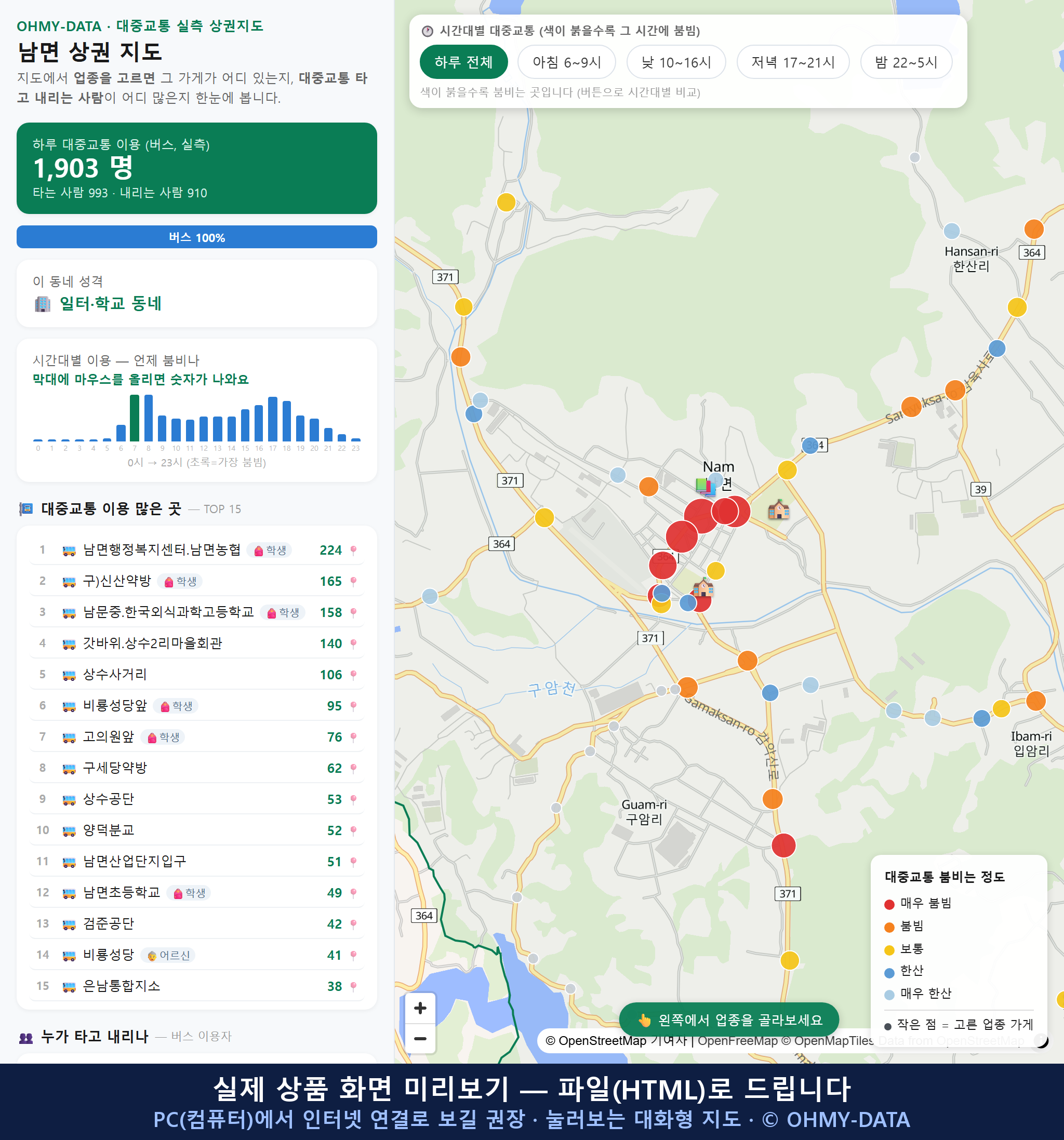Click the chart bar at hour 8

(148, 418)
